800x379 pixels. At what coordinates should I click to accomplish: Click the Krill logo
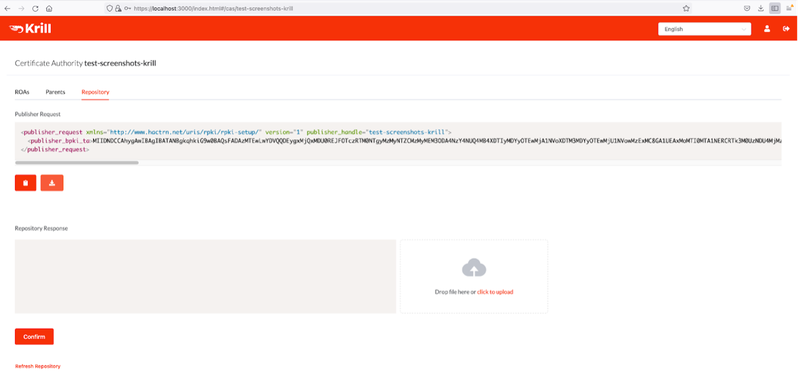pyautogui.click(x=30, y=29)
